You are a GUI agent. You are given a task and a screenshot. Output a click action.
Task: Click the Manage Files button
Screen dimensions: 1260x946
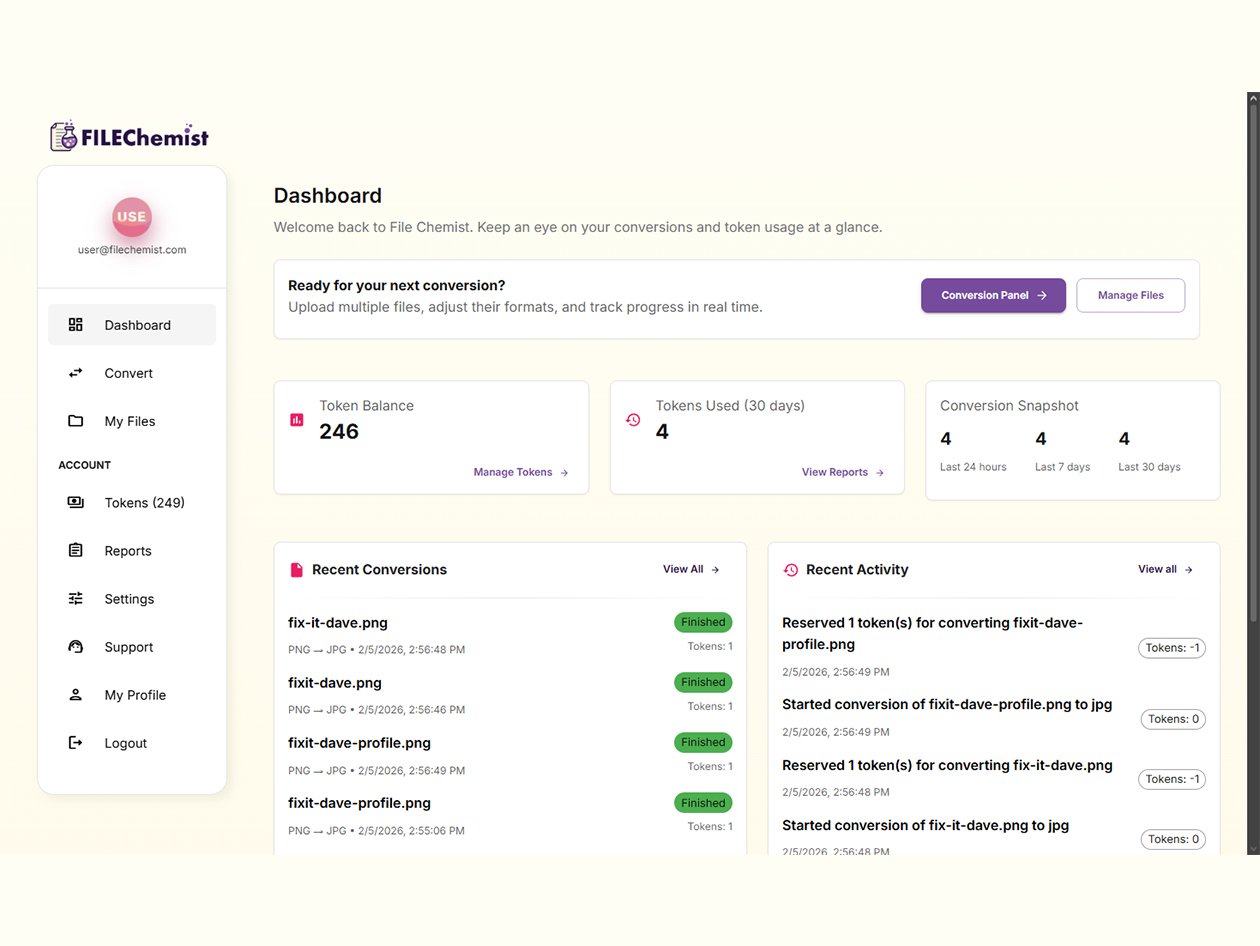[x=1130, y=295]
